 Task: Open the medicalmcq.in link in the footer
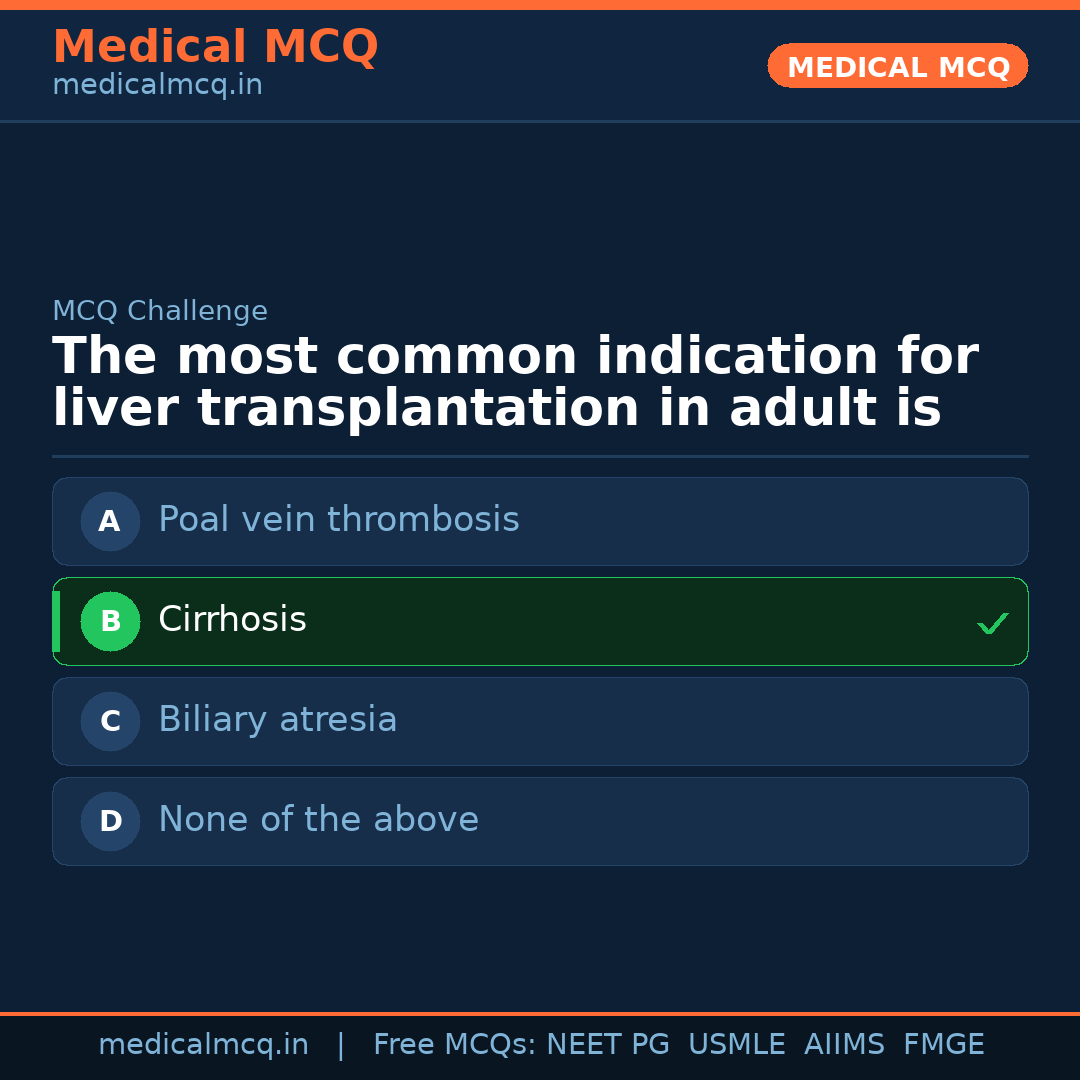pyautogui.click(x=203, y=1045)
